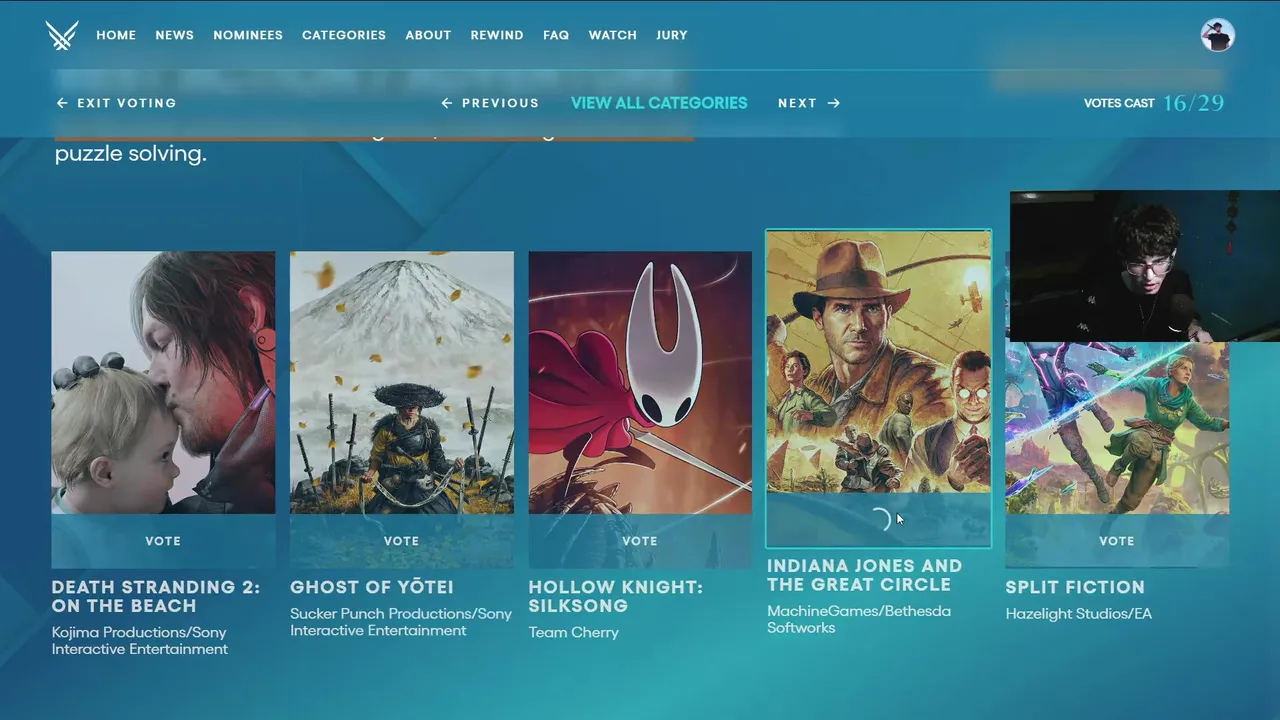Open the WATCH page
The image size is (1280, 720).
click(x=612, y=35)
